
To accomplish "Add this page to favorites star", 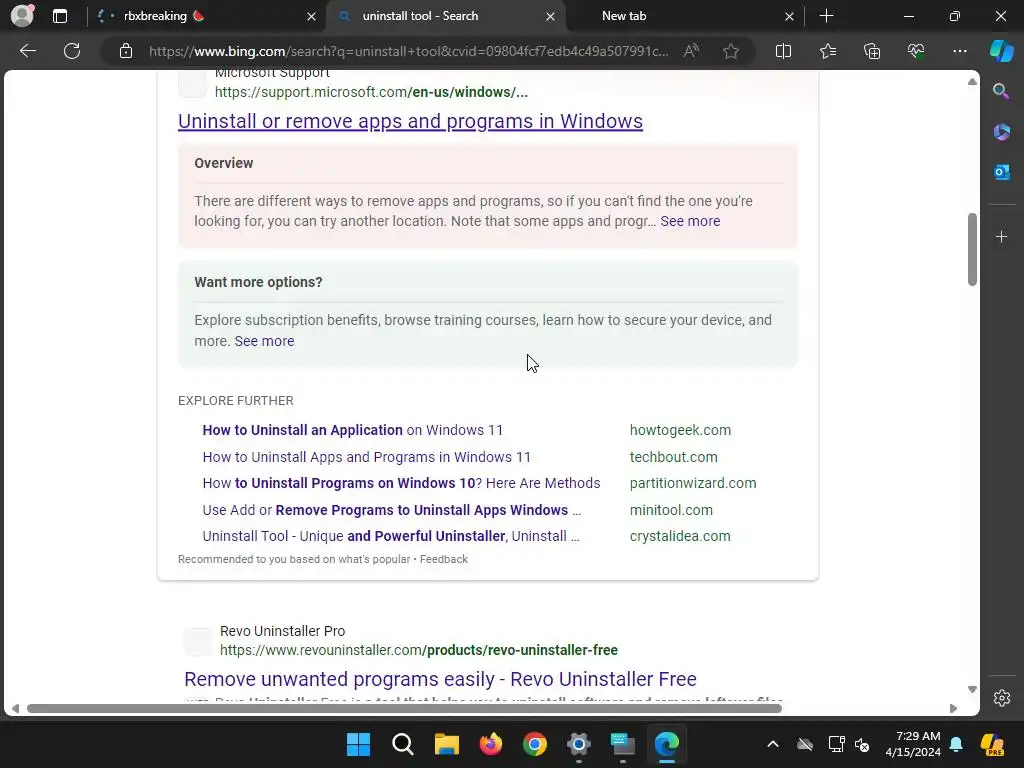I will (731, 51).
